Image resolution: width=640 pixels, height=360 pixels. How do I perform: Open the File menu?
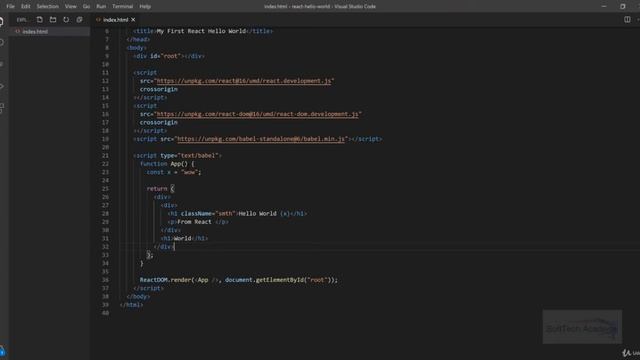tap(10, 7)
